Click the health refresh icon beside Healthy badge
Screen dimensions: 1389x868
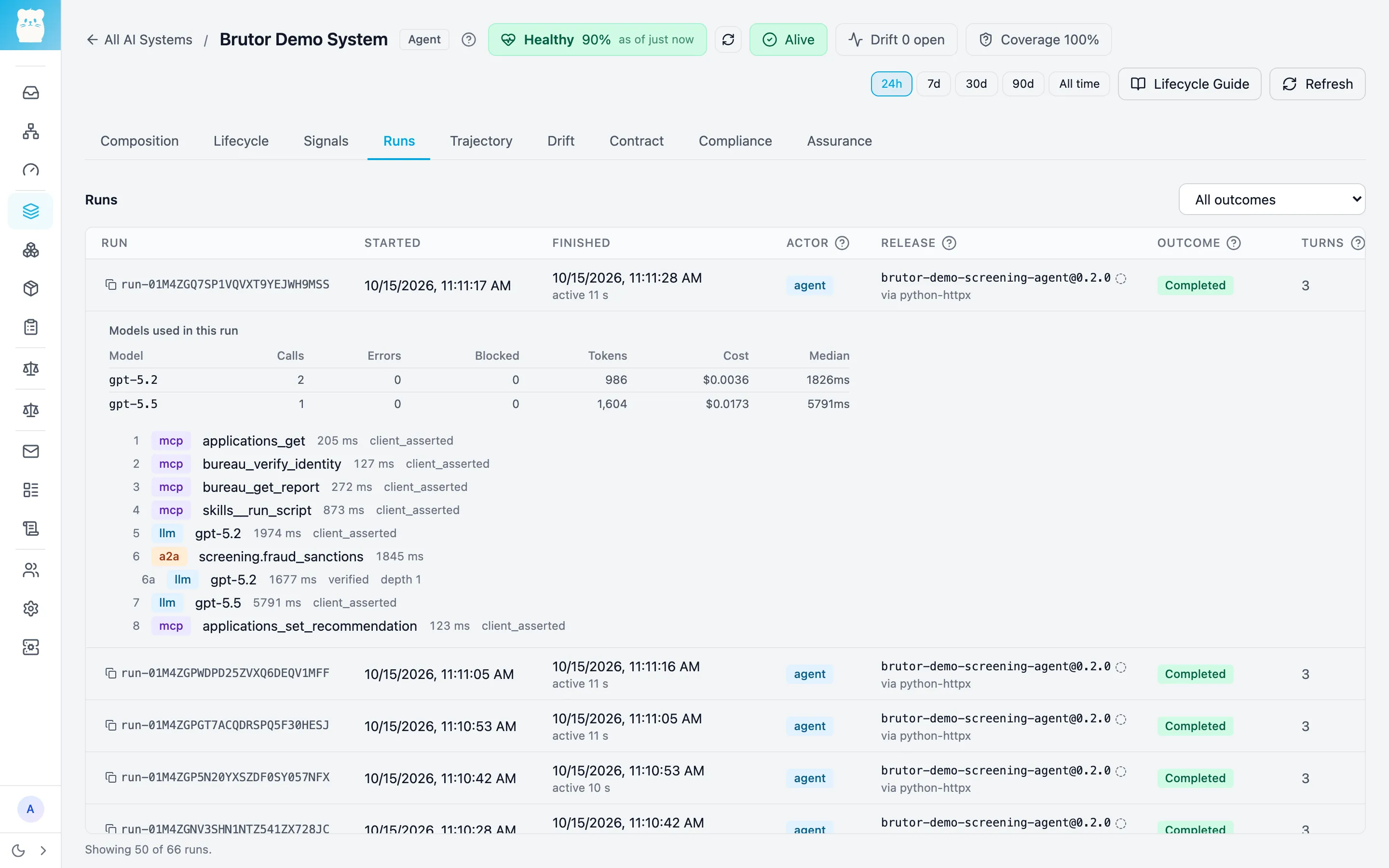(x=728, y=40)
